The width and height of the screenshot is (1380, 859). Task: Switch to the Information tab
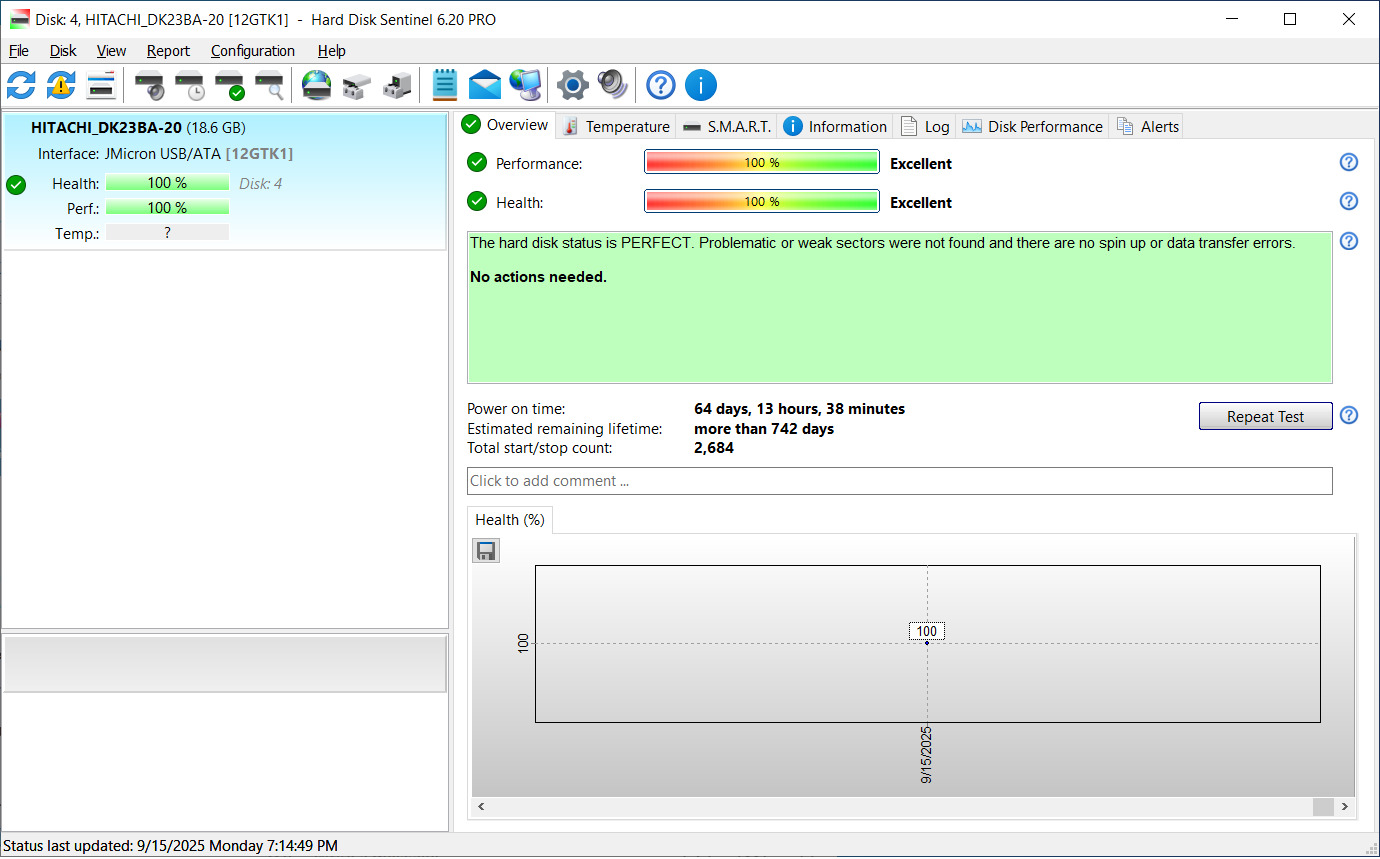coord(835,126)
